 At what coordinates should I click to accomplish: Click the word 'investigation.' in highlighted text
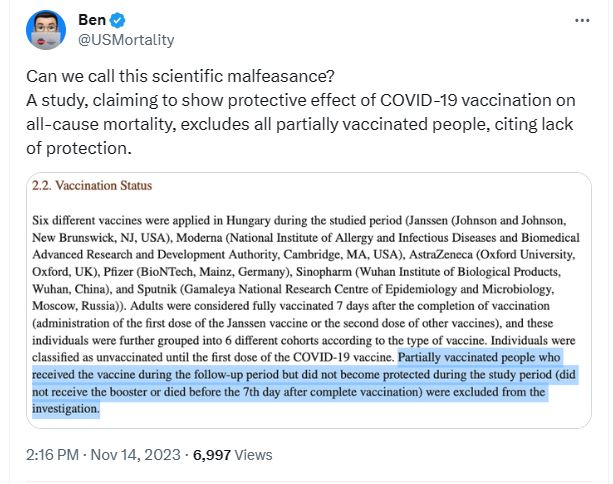(x=66, y=409)
